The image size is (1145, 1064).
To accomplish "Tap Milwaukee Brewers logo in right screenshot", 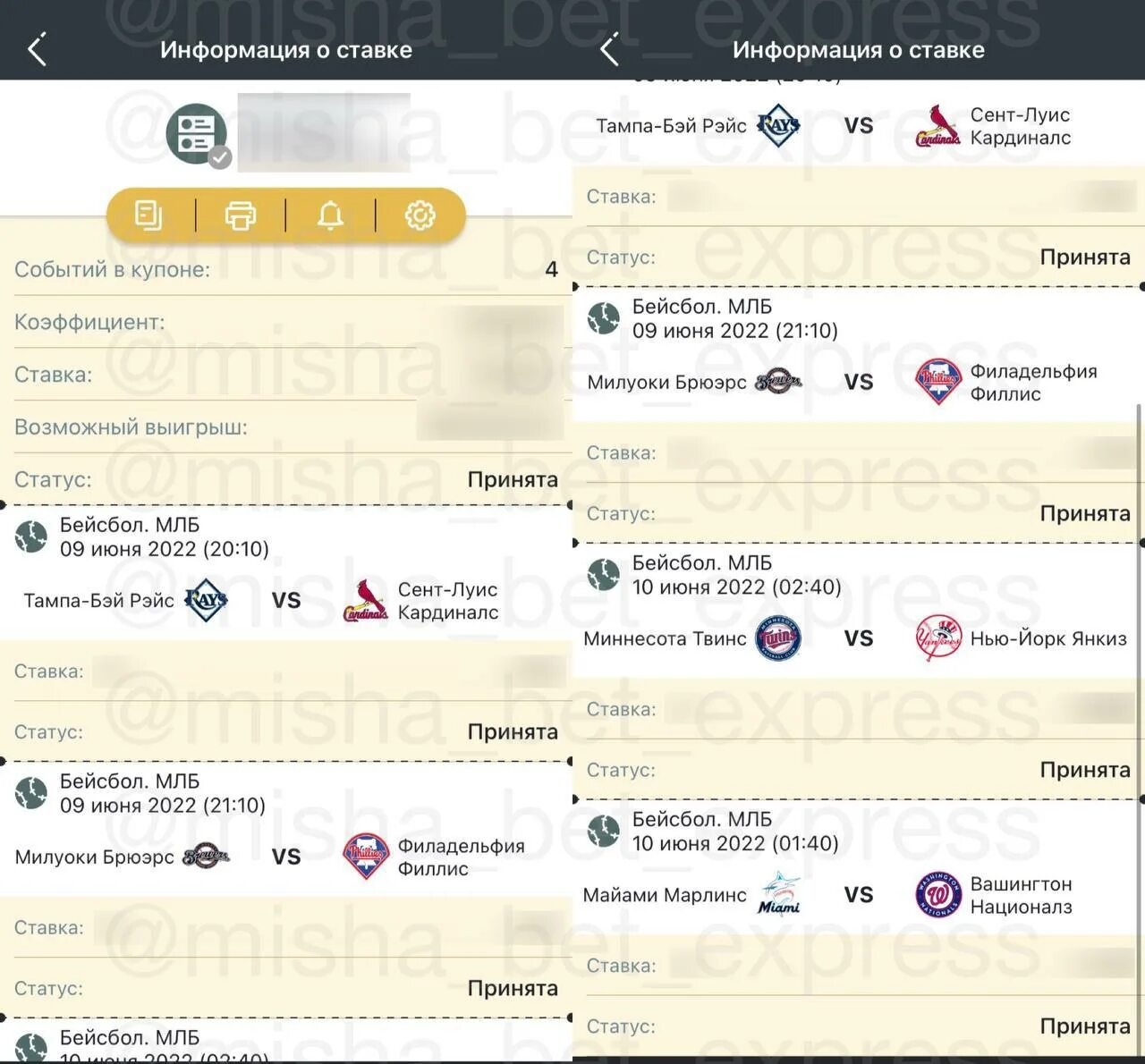I will (x=778, y=382).
